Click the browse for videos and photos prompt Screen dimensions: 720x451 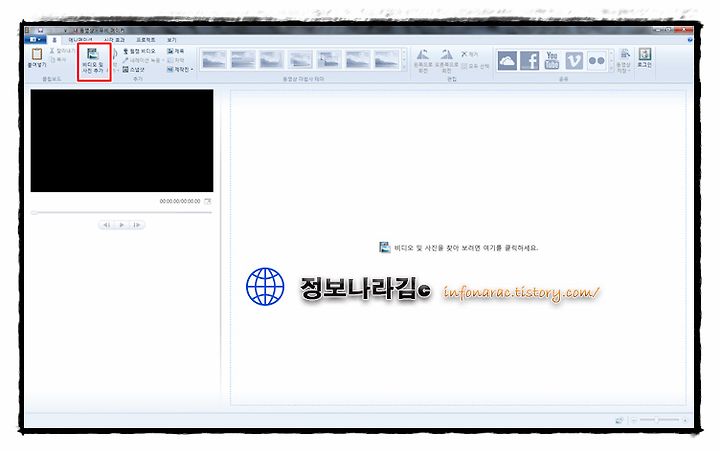click(458, 248)
